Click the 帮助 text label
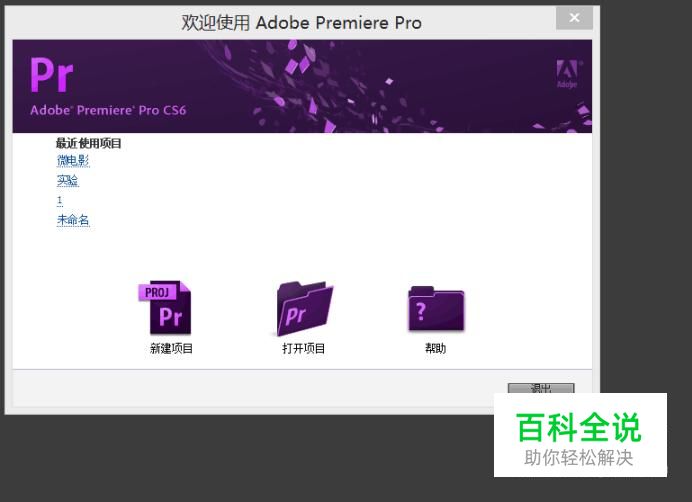Viewport: 692px width, 502px height. pos(436,348)
